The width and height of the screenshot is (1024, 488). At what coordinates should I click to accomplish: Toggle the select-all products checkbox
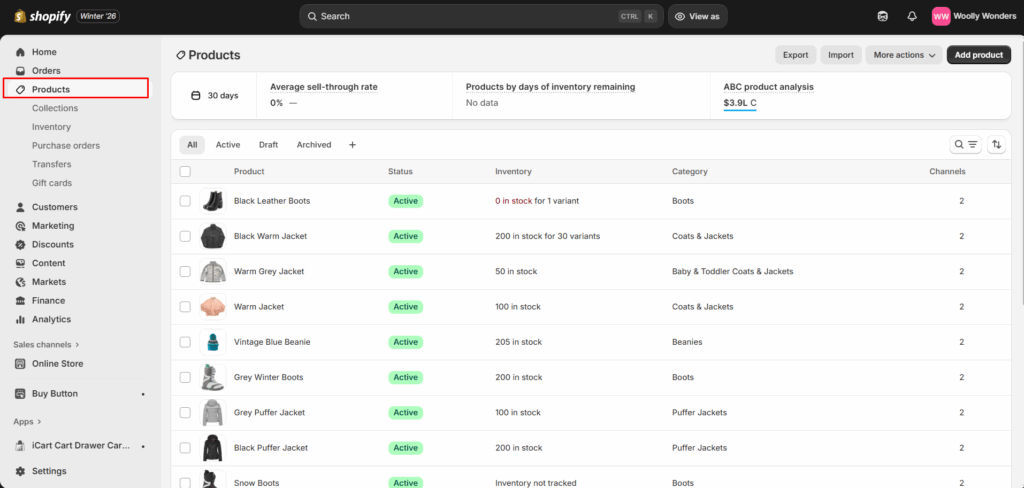[185, 172]
